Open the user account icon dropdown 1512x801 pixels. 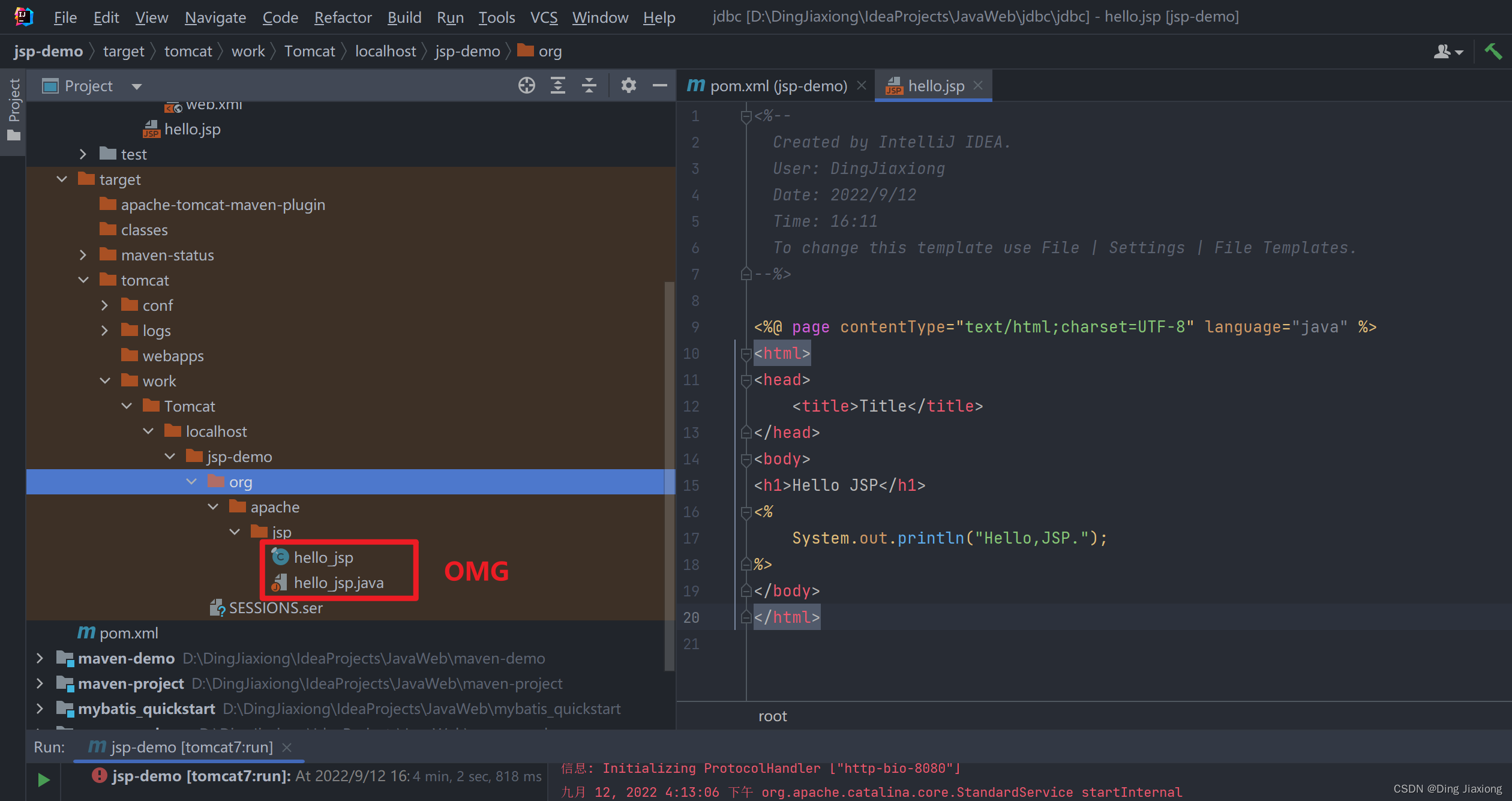pos(1448,52)
